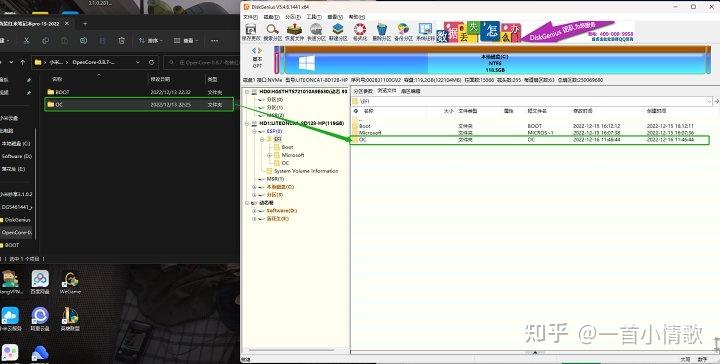Open the path dropdown in DiskGenius file browser
The width and height of the screenshot is (720, 364).
click(x=709, y=101)
